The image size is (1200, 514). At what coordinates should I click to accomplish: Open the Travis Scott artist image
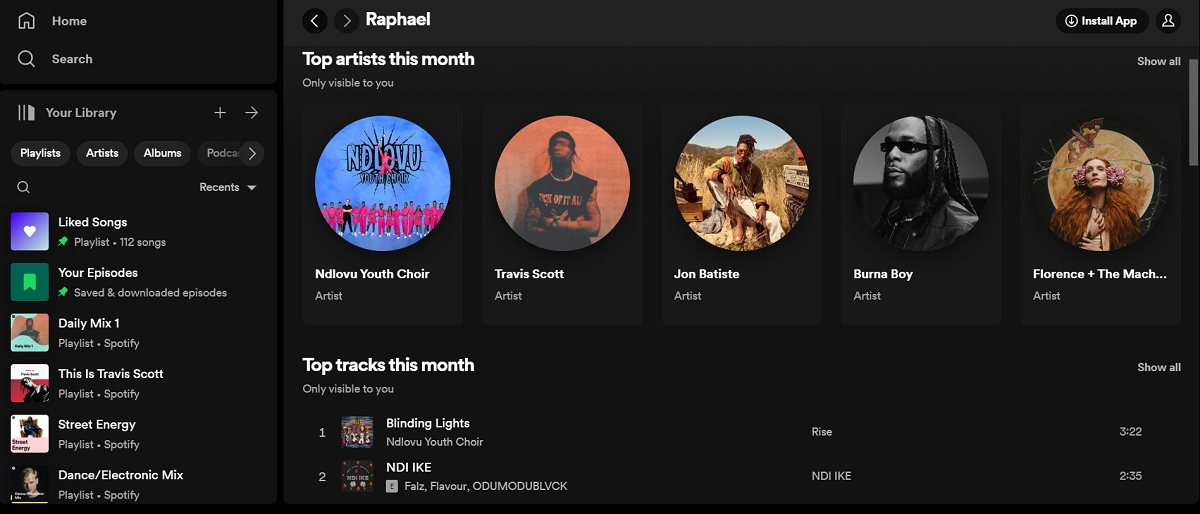point(562,183)
